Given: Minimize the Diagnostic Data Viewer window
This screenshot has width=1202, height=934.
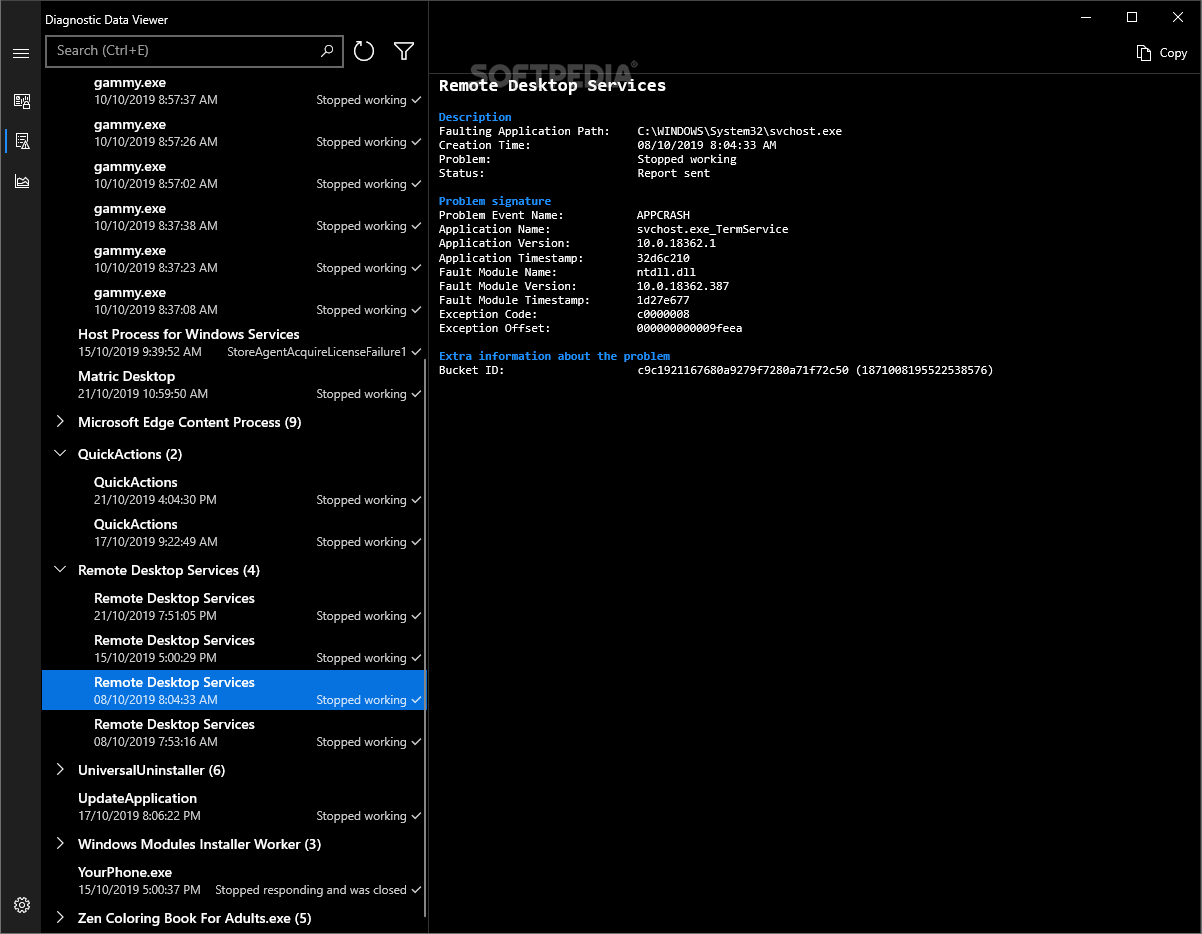Looking at the screenshot, I should point(1087,17).
